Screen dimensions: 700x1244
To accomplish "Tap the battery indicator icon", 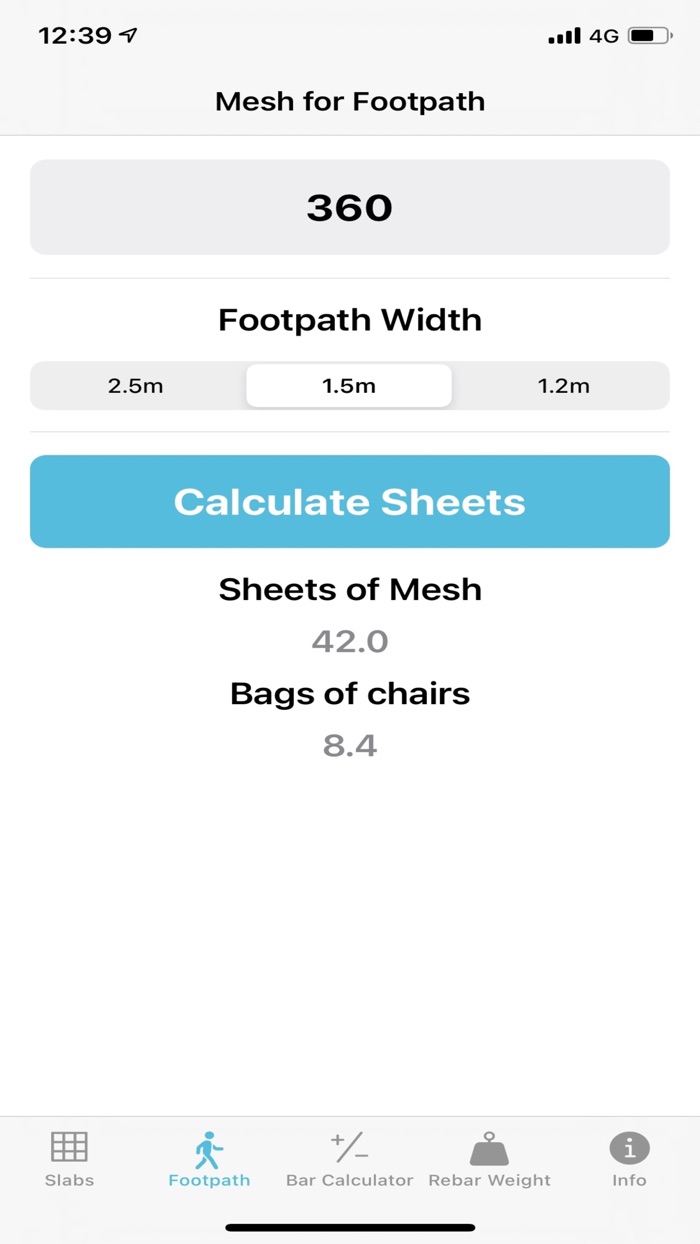I will tap(650, 36).
